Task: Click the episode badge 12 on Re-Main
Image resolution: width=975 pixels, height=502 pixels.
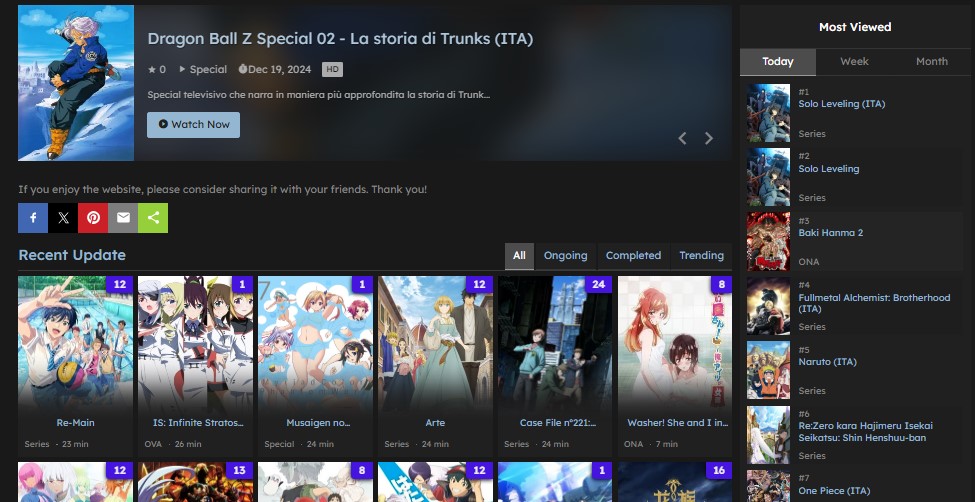Action: (119, 284)
